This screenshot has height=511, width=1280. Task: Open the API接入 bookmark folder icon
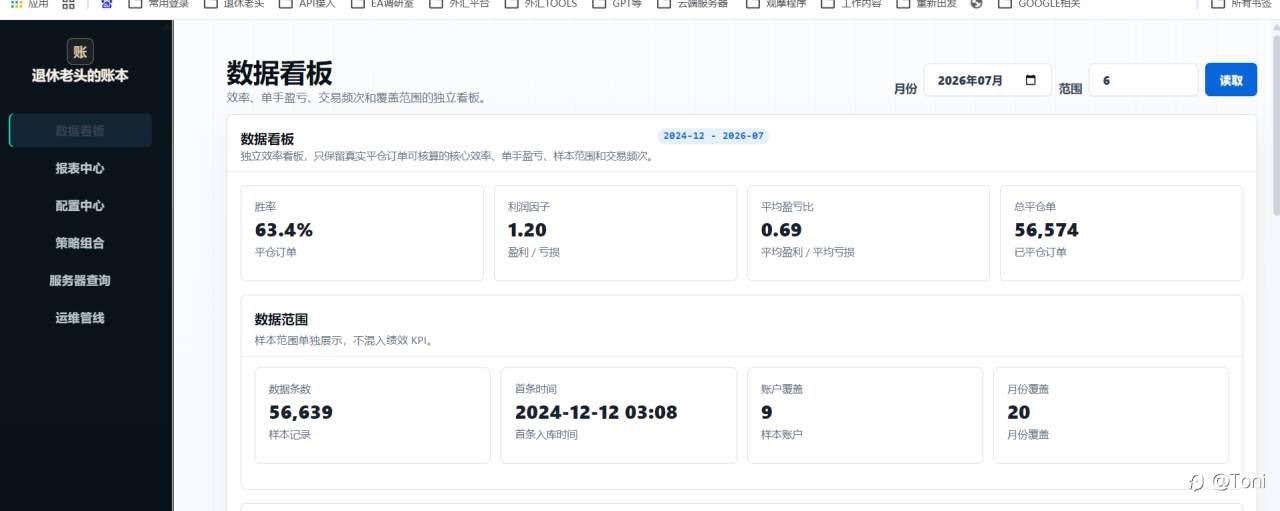284,4
